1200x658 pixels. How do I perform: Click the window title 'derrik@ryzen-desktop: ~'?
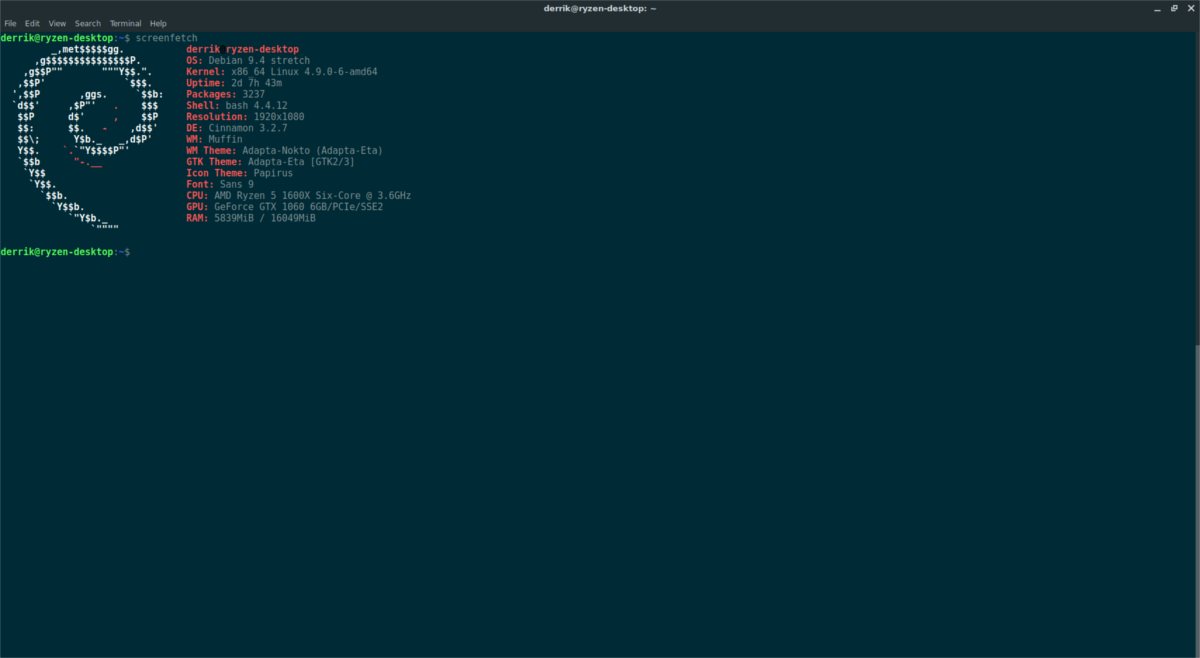[600, 8]
